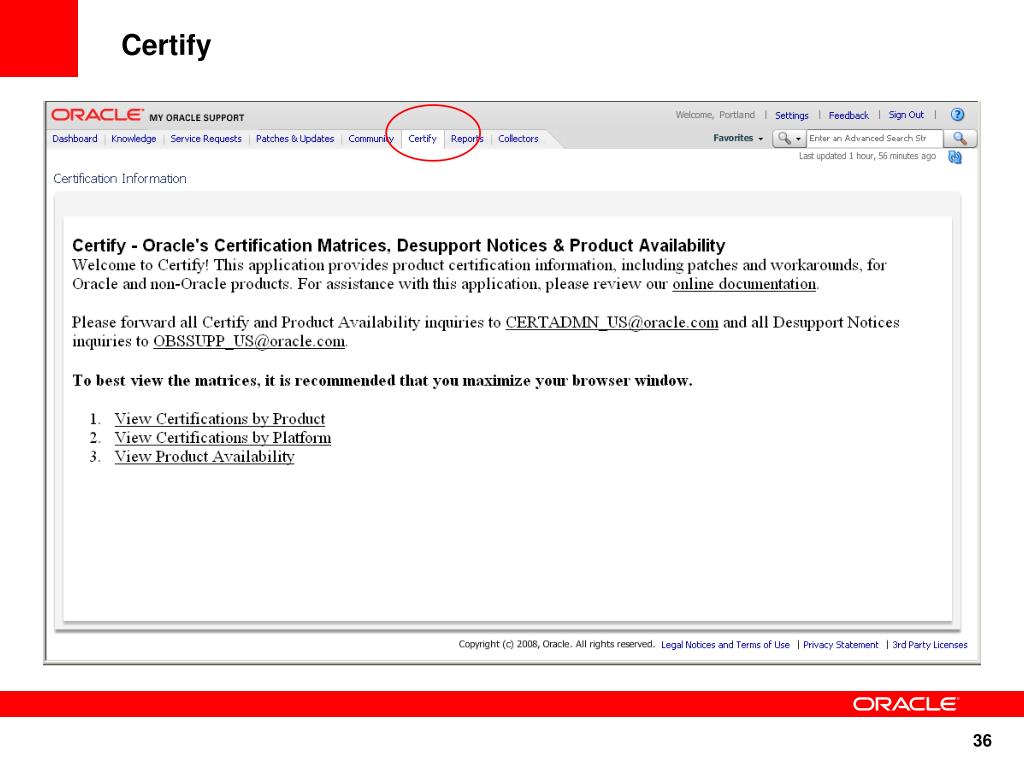Screen dimensions: 1024x768
Task: Click the refresh icon beside Last updated
Action: tap(955, 157)
